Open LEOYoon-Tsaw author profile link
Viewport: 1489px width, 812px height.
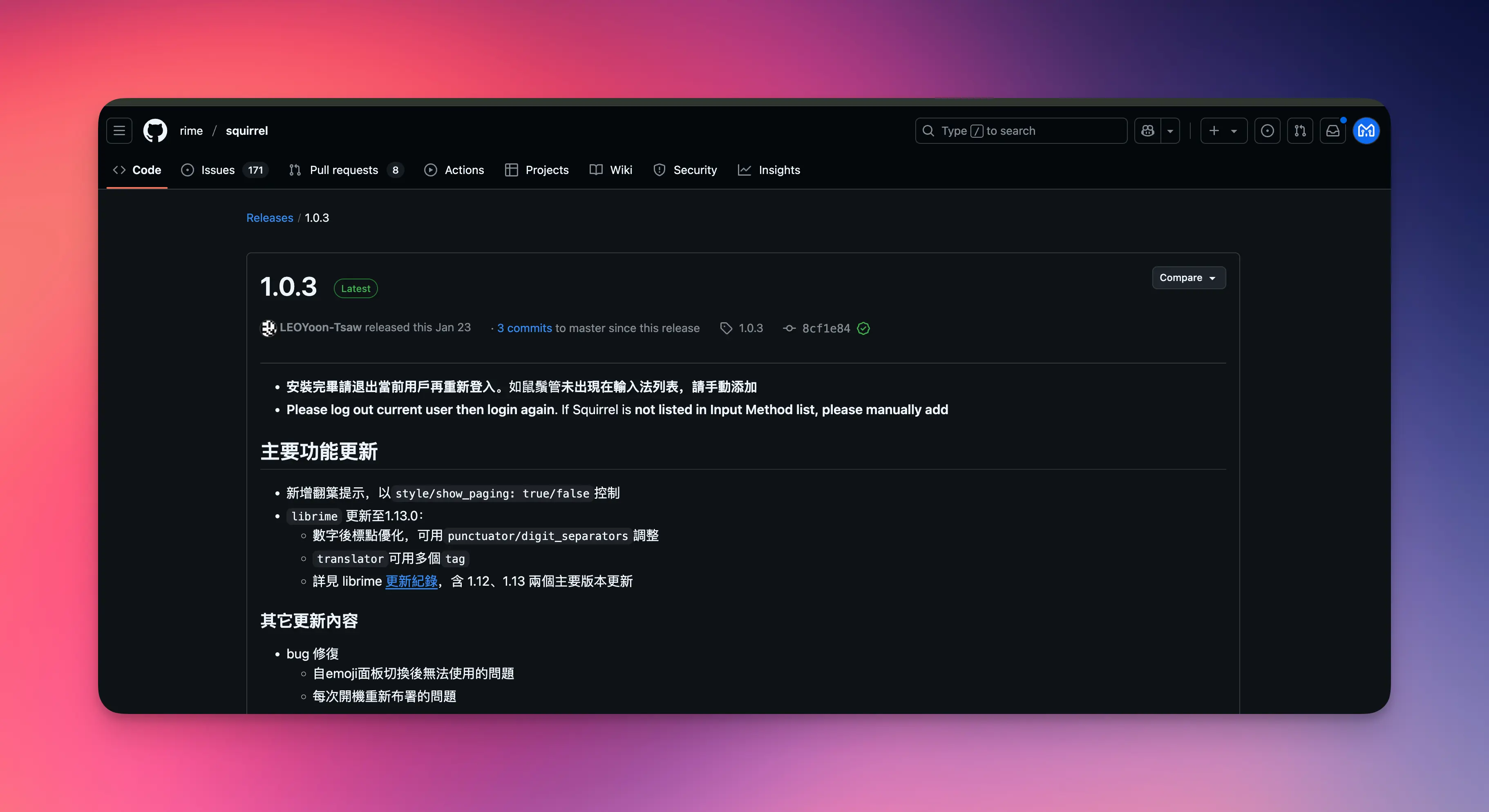[x=320, y=328]
